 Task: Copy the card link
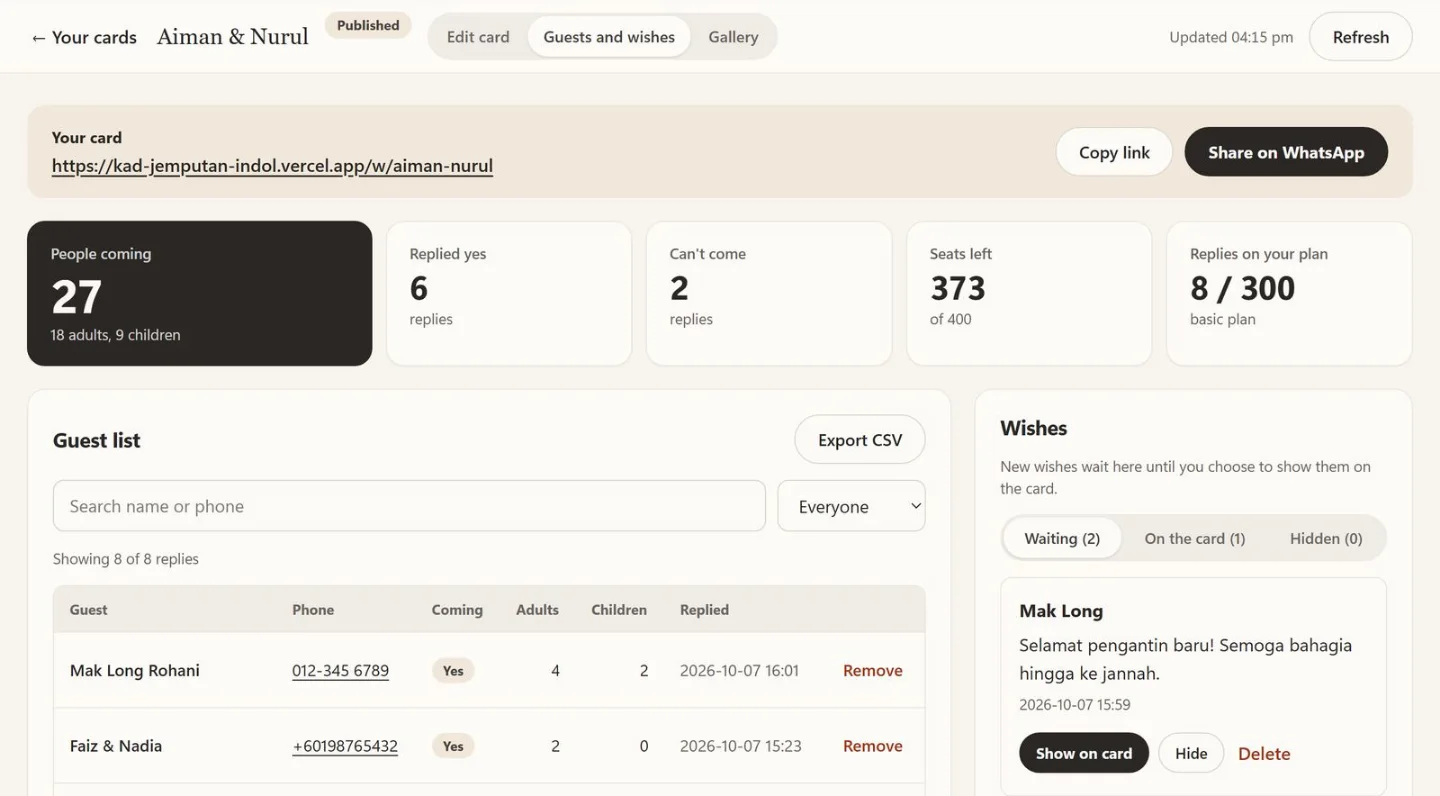tap(1114, 152)
